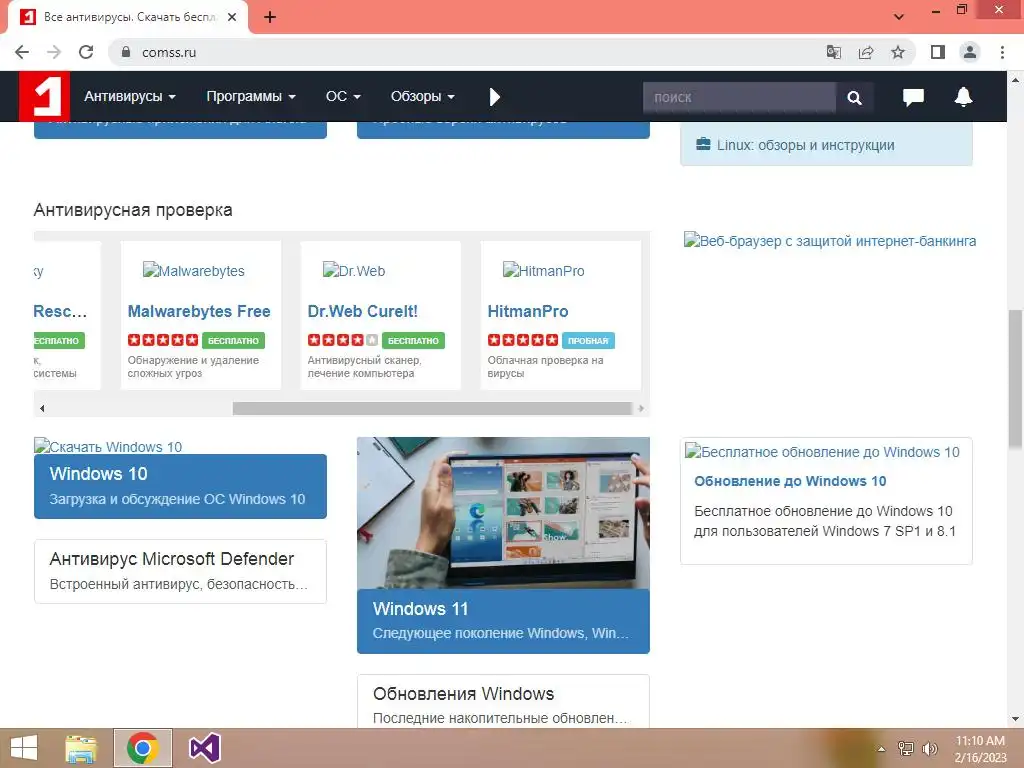Bookmark this page with star icon

pos(898,52)
